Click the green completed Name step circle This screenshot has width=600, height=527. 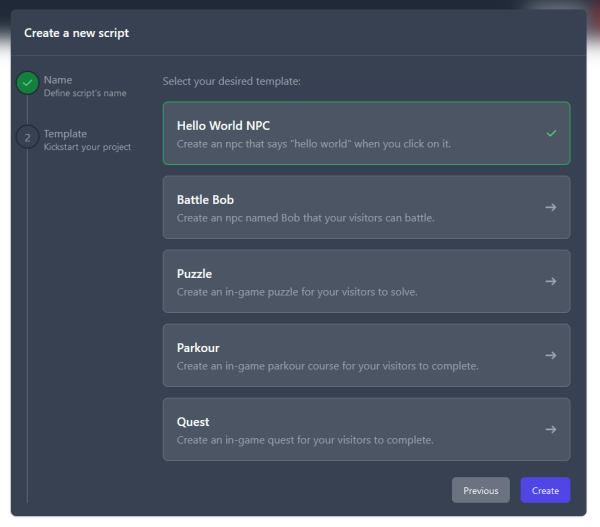[28, 83]
